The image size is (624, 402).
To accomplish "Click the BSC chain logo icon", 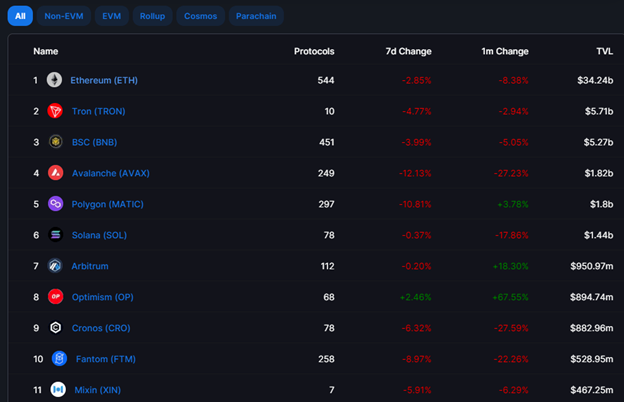I will (x=55, y=142).
